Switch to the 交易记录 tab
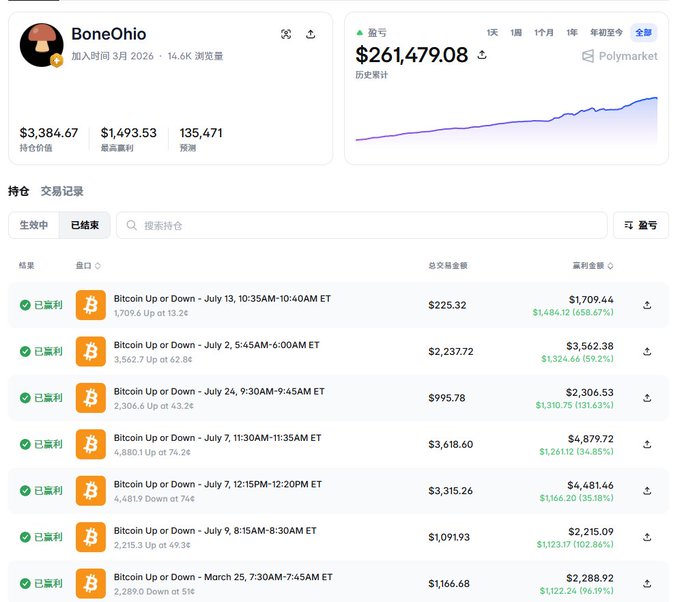Screen dimensions: 680x602 [x=62, y=191]
